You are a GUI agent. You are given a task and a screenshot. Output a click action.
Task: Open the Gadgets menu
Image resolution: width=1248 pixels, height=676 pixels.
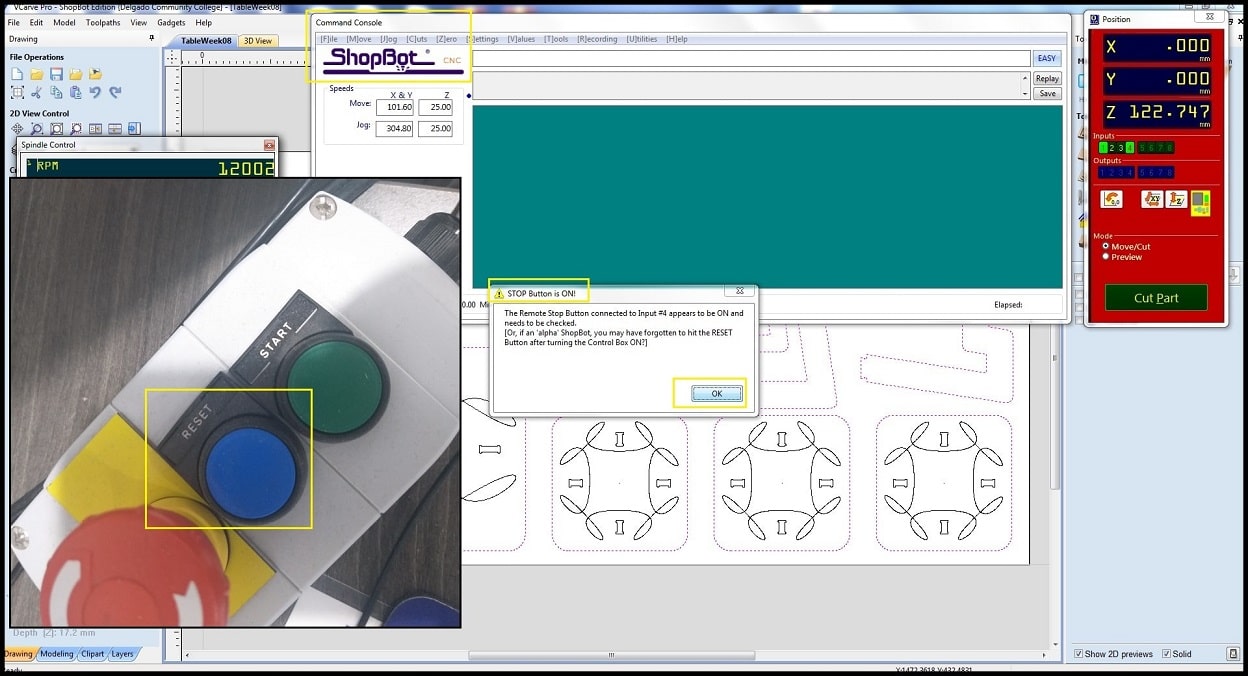(171, 22)
